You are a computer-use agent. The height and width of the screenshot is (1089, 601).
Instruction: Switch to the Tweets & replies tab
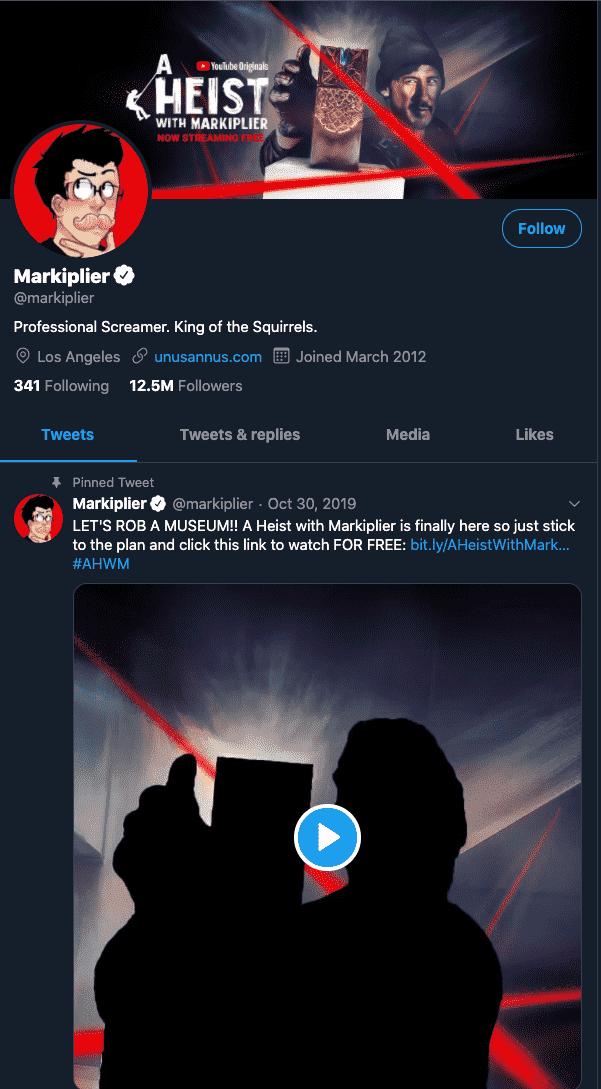coord(240,434)
